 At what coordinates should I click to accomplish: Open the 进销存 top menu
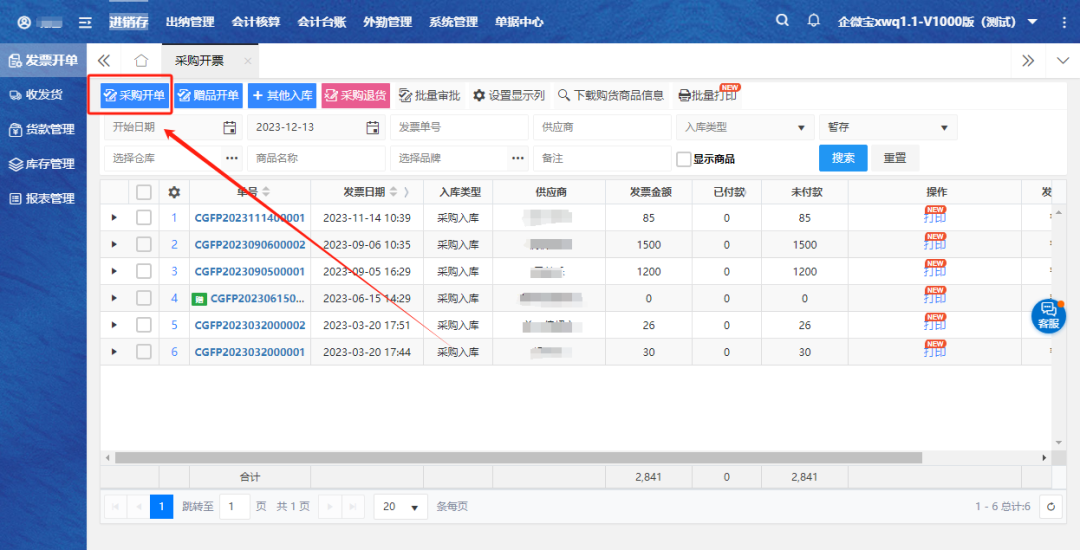point(129,22)
